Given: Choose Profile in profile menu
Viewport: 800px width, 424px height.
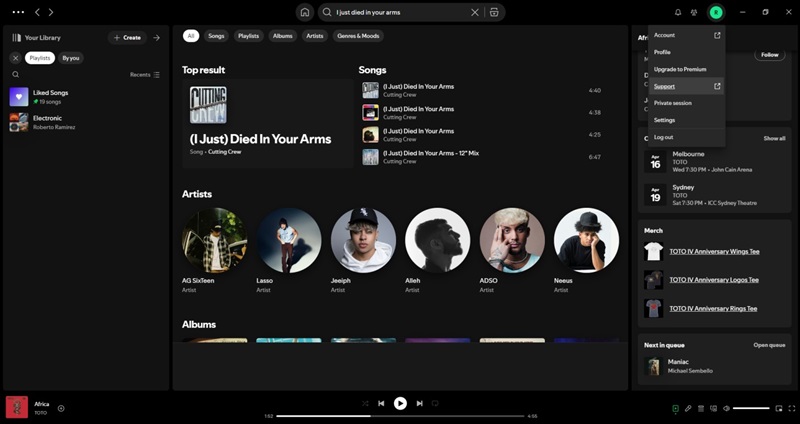Looking at the screenshot, I should pyautogui.click(x=687, y=52).
